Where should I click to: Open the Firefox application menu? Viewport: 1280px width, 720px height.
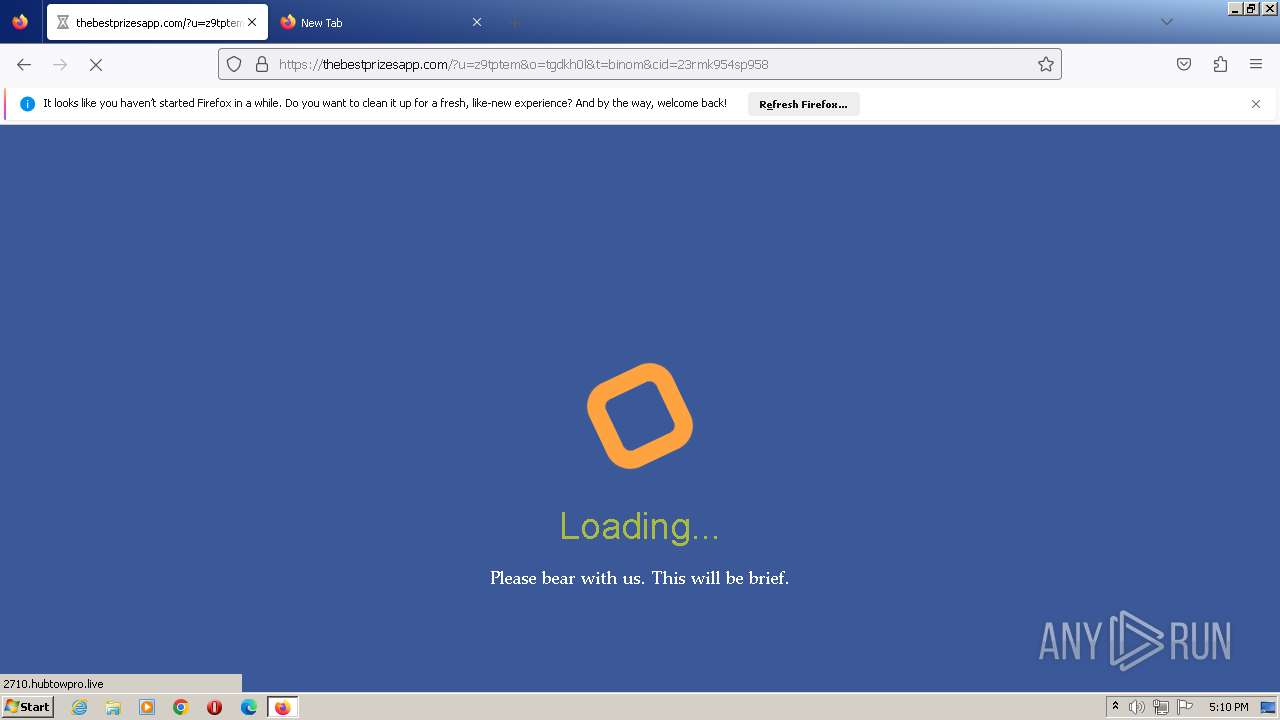pyautogui.click(x=1256, y=64)
